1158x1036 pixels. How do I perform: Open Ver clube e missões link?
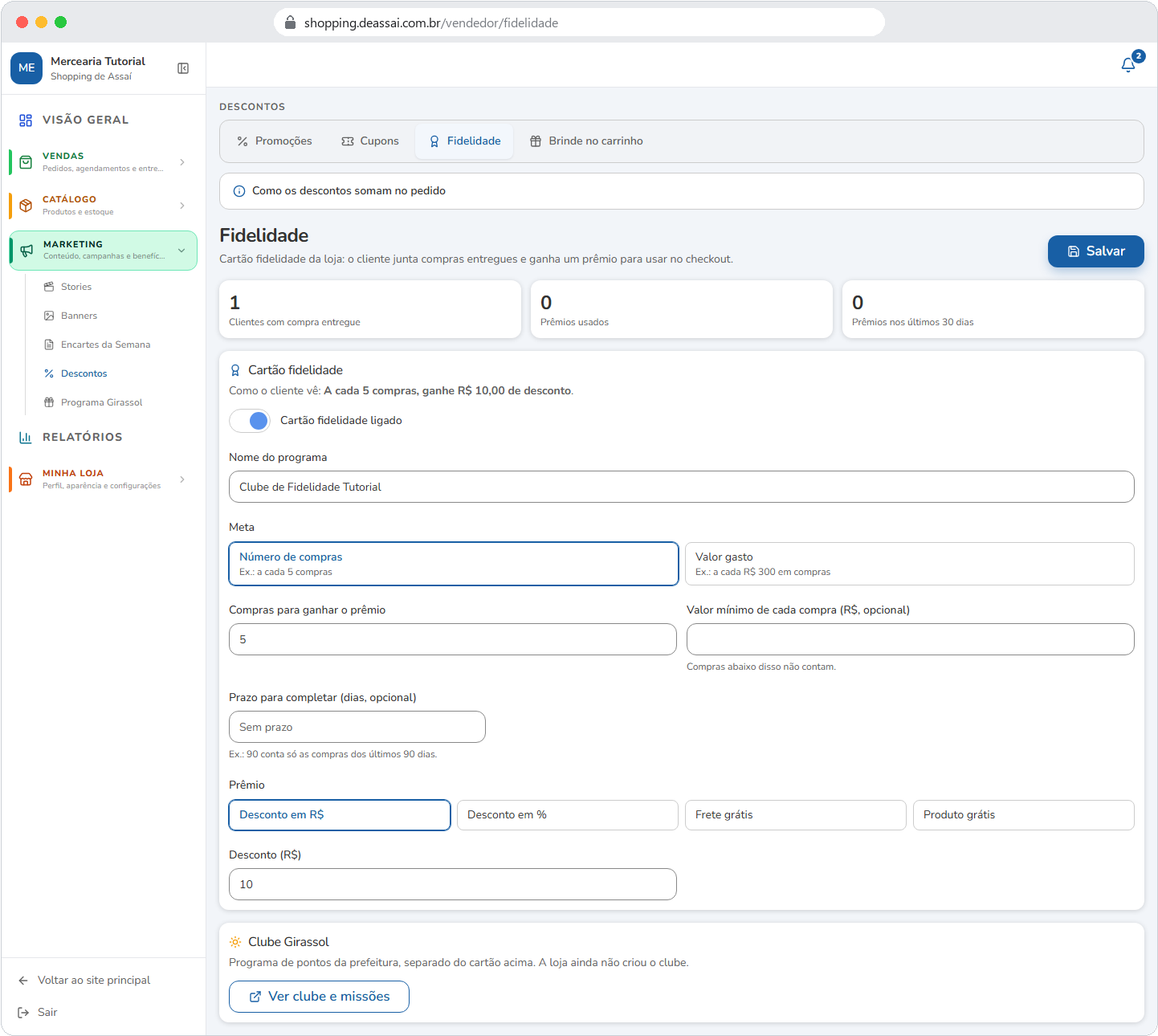coord(319,997)
